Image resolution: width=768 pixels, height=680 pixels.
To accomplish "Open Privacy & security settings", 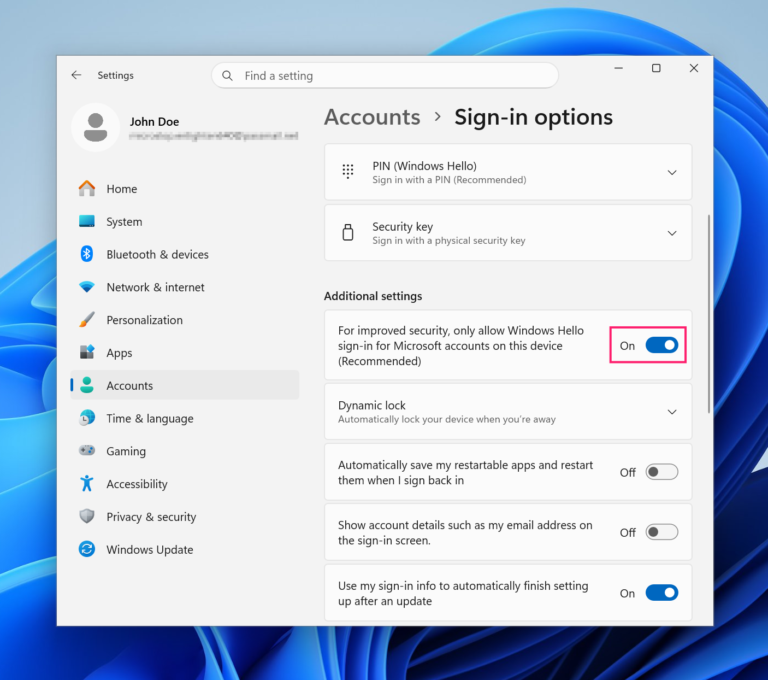I will 185,517.
